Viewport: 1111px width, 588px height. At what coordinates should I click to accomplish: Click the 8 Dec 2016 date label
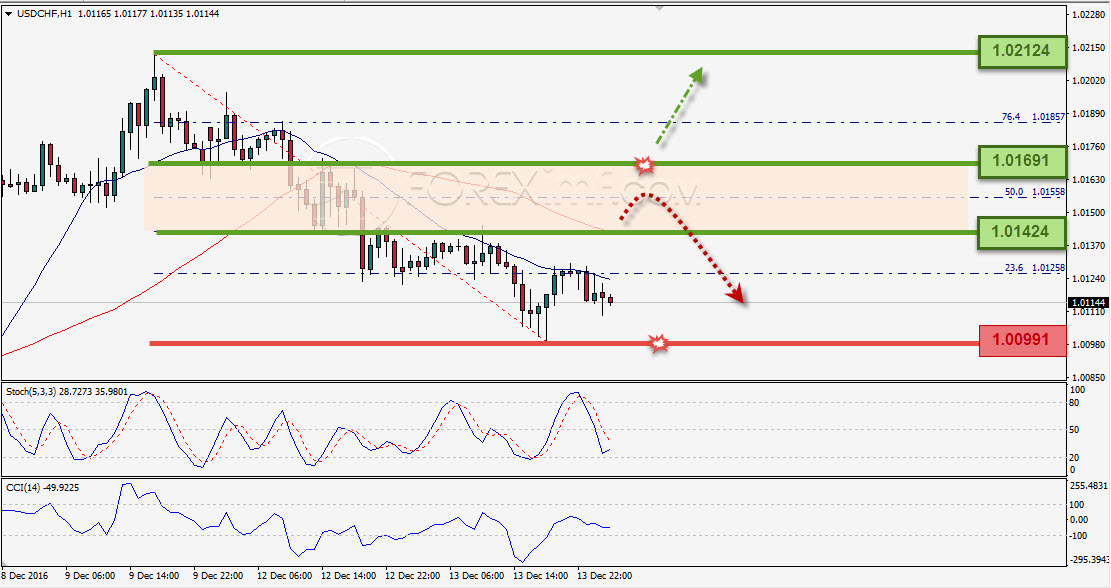point(26,576)
